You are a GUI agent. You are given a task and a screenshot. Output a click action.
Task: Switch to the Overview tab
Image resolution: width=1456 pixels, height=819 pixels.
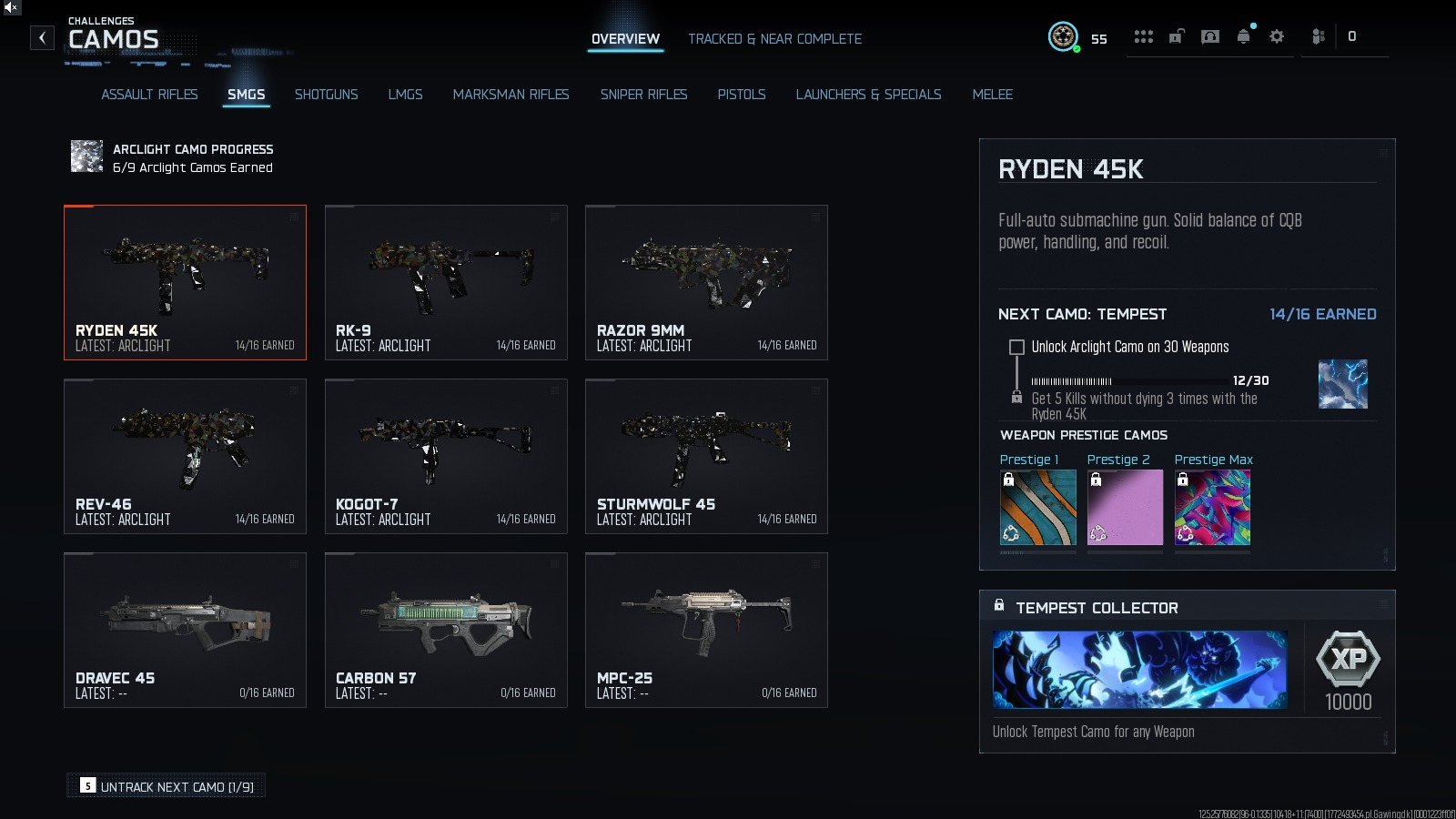coord(625,39)
